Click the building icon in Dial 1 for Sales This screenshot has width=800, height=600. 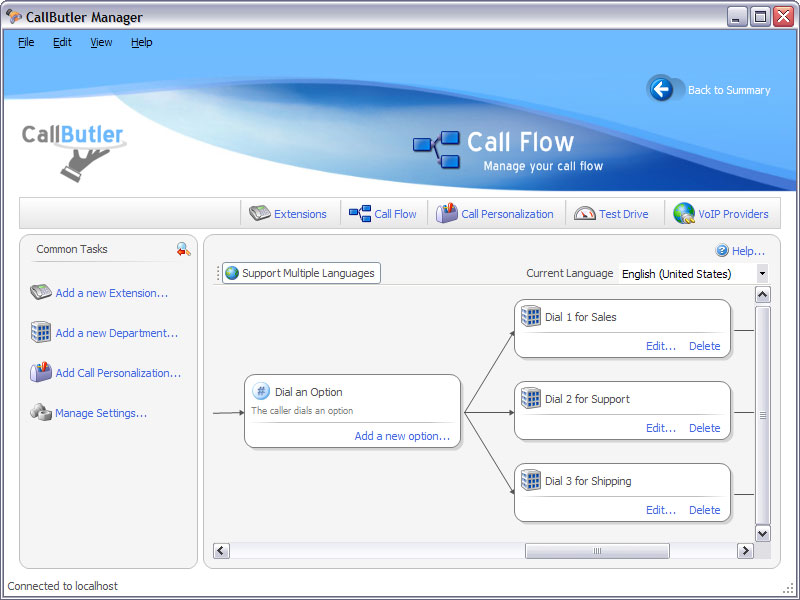pos(531,316)
